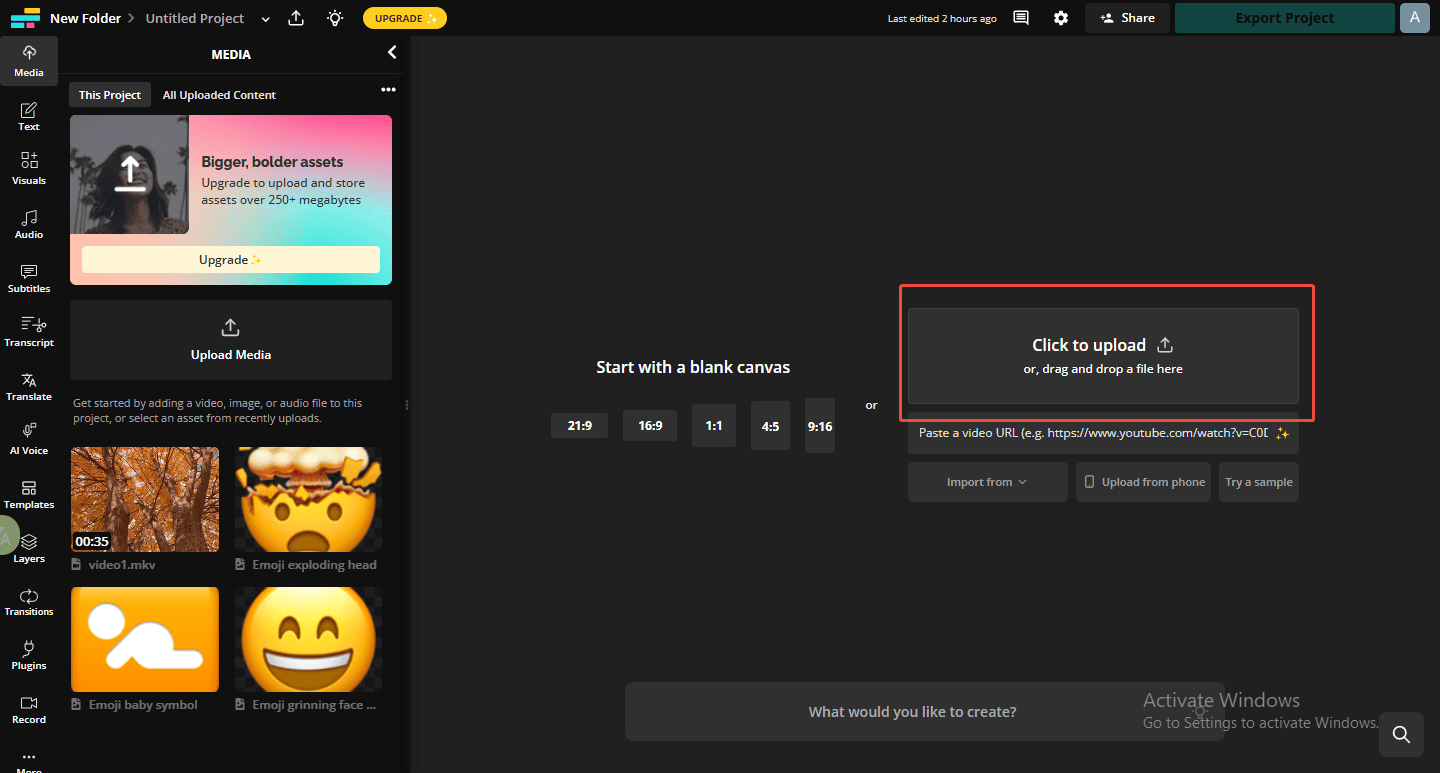The width and height of the screenshot is (1440, 773).
Task: Select the video1.mkv thumbnail
Action: pos(144,499)
